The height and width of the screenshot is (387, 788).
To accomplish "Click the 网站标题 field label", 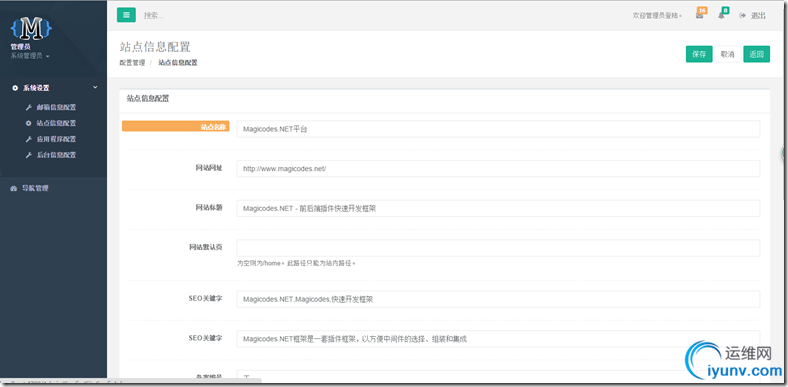I will coord(209,208).
